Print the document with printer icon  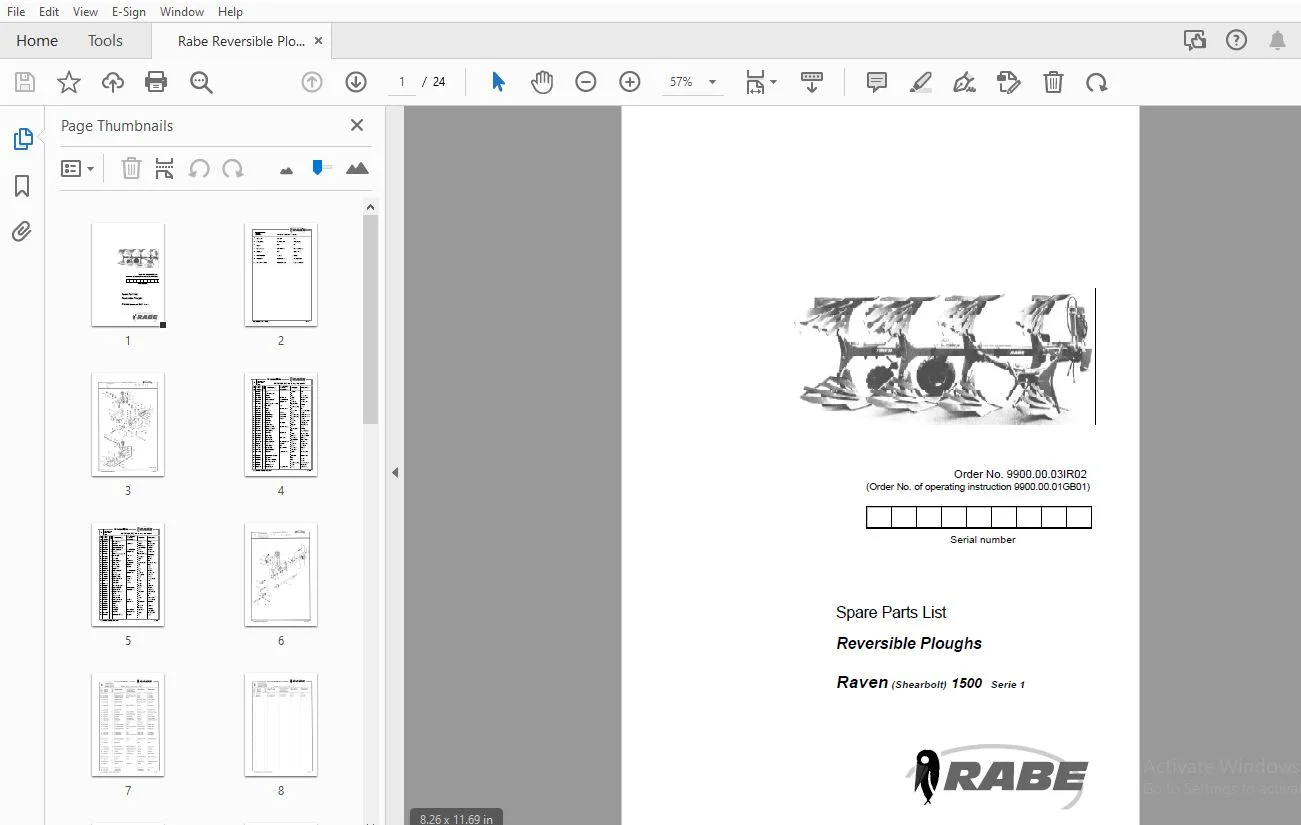coord(156,82)
